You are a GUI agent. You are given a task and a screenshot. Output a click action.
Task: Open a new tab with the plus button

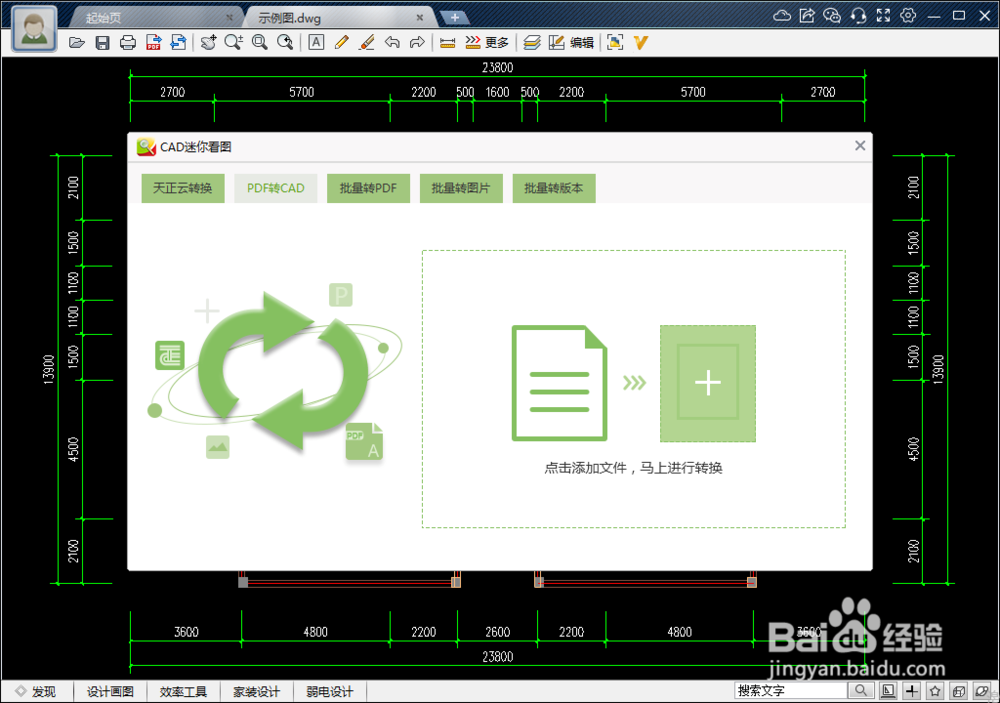pos(455,16)
